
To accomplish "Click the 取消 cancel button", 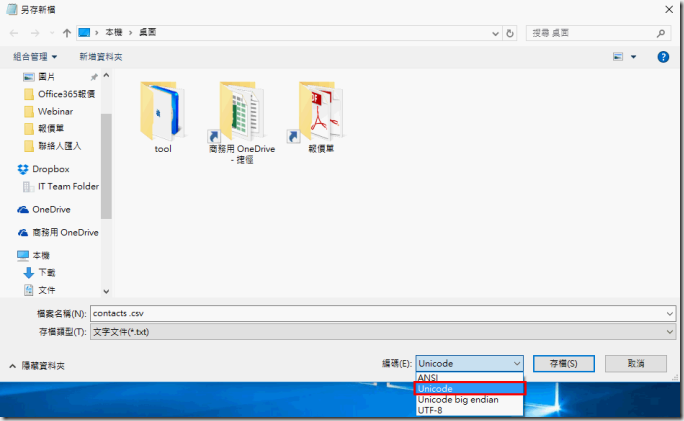I will tap(635, 363).
